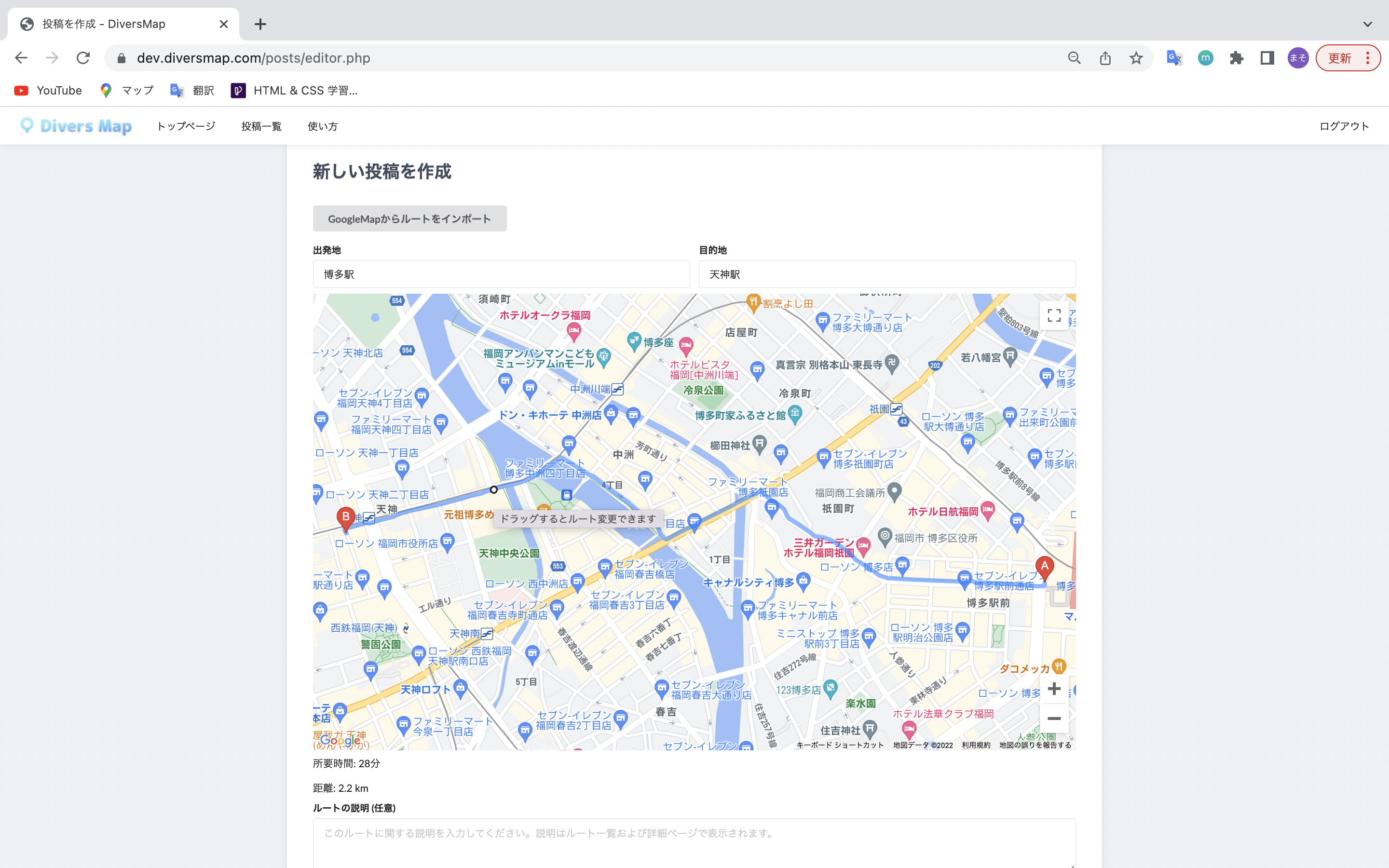Zoom out the map with minus control
The image size is (1389, 868).
point(1054,718)
